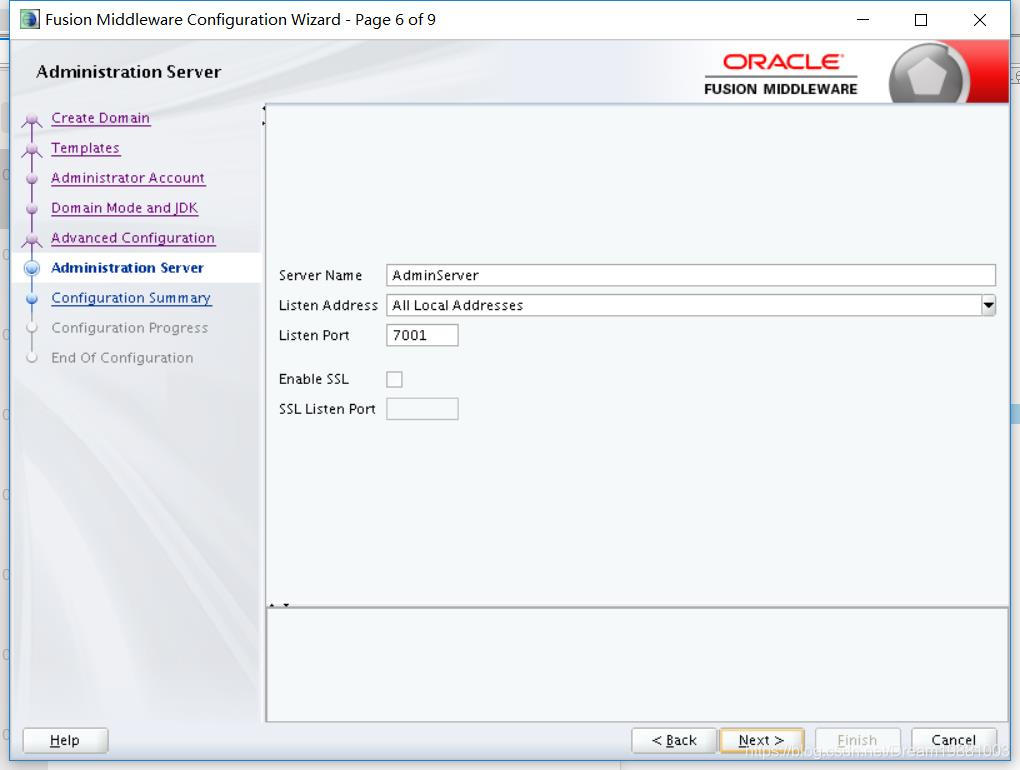Screen dimensions: 1020x770
Task: Click the Fusion Middleware wizard title bar icon
Action: pos(29,20)
